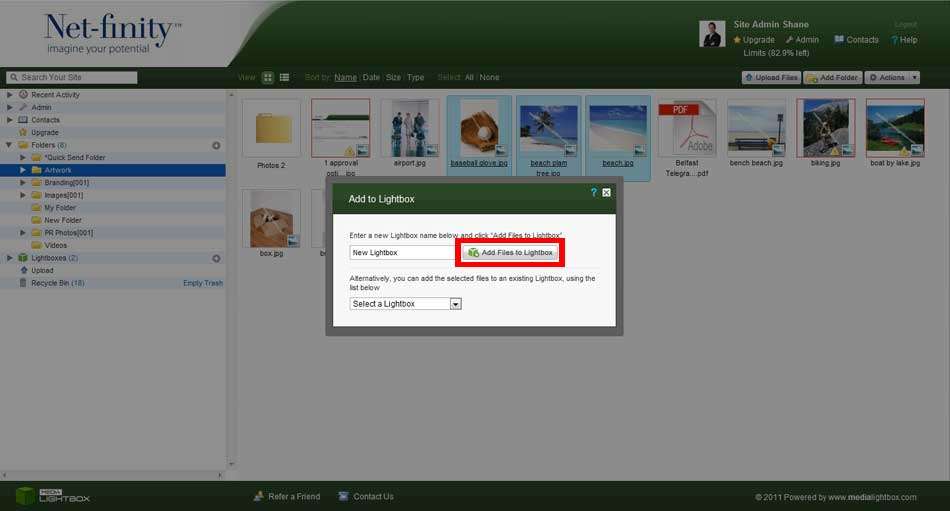
Task: Click the Add Folder button
Action: click(x=832, y=77)
